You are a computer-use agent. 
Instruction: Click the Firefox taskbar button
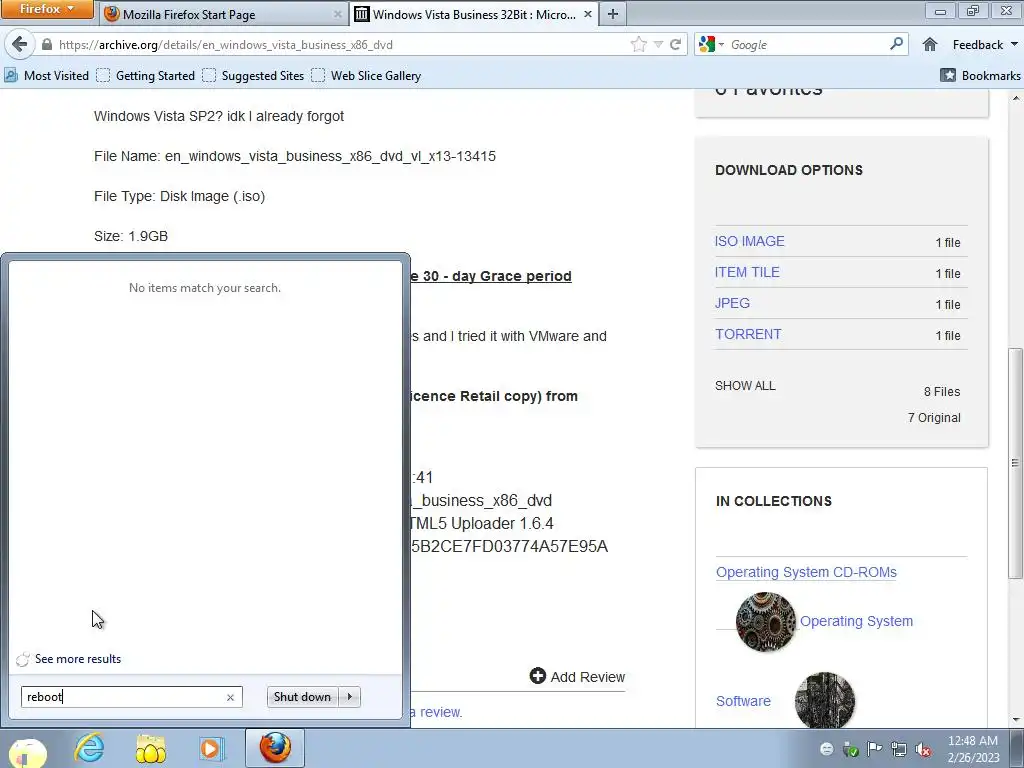pos(275,748)
